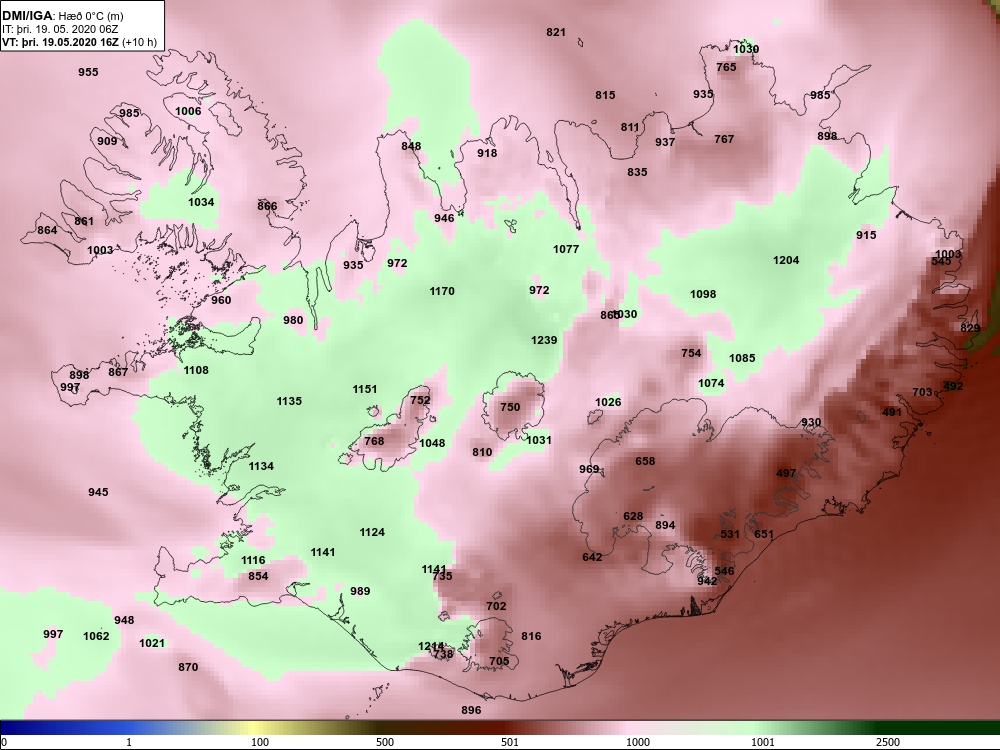Click the 848 value on the north coast

(411, 146)
